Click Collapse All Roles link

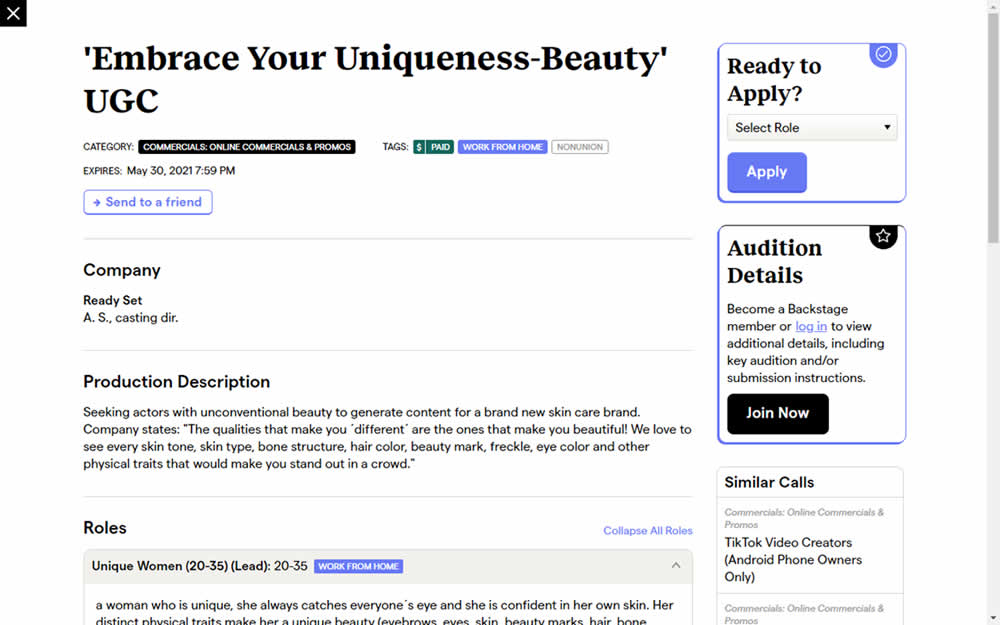(x=647, y=530)
